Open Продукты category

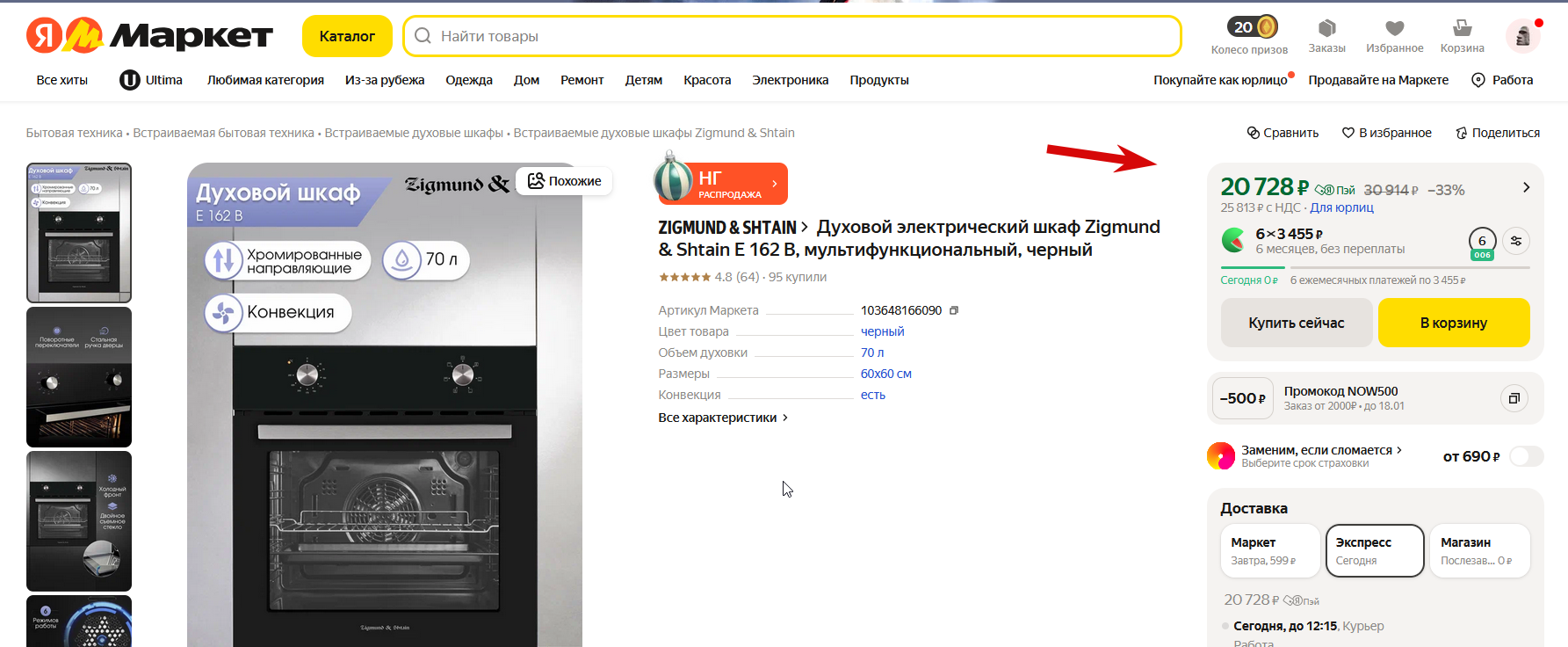coord(879,80)
